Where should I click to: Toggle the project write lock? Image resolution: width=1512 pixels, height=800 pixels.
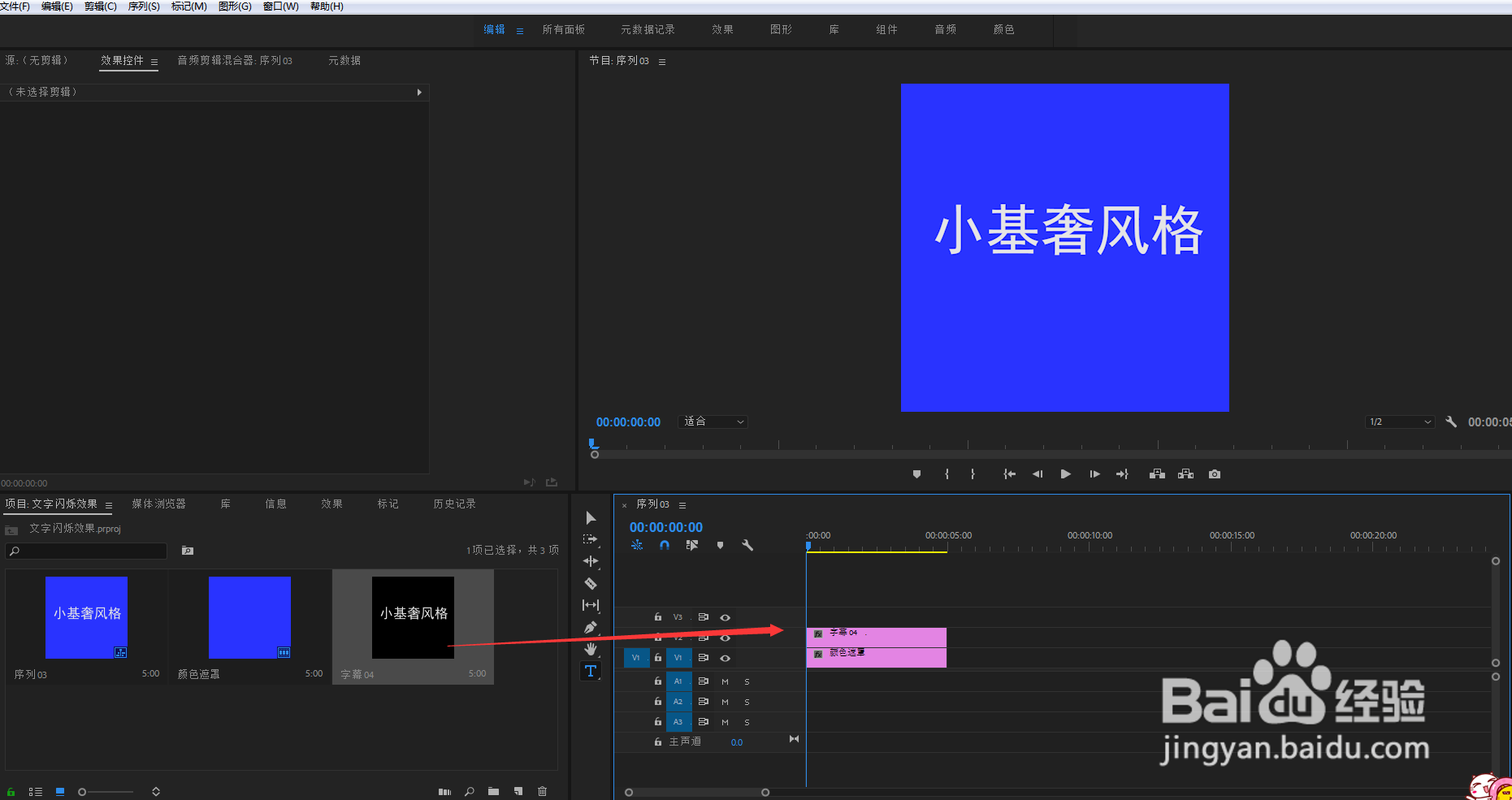(11, 792)
